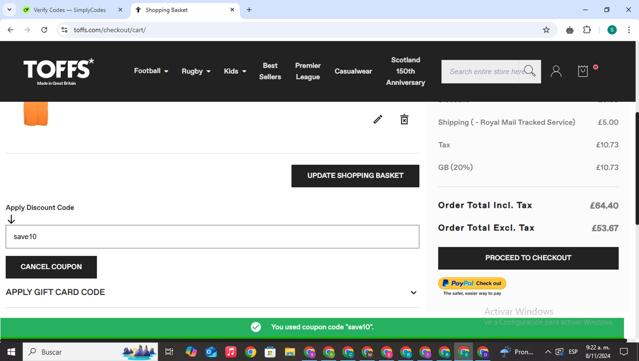Image resolution: width=639 pixels, height=361 pixels.
Task: Edit the basket item with pencil icon
Action: 378,119
